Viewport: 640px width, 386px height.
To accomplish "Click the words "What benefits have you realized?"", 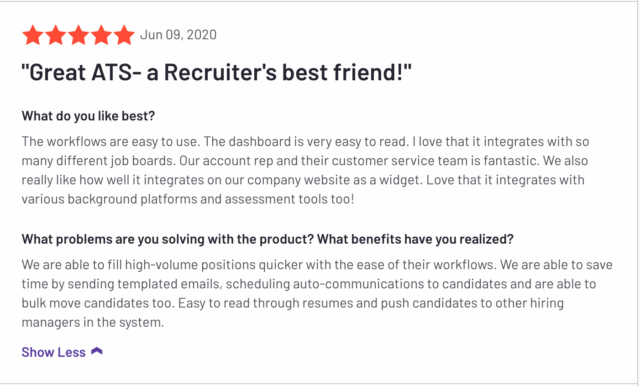I will pos(416,239).
